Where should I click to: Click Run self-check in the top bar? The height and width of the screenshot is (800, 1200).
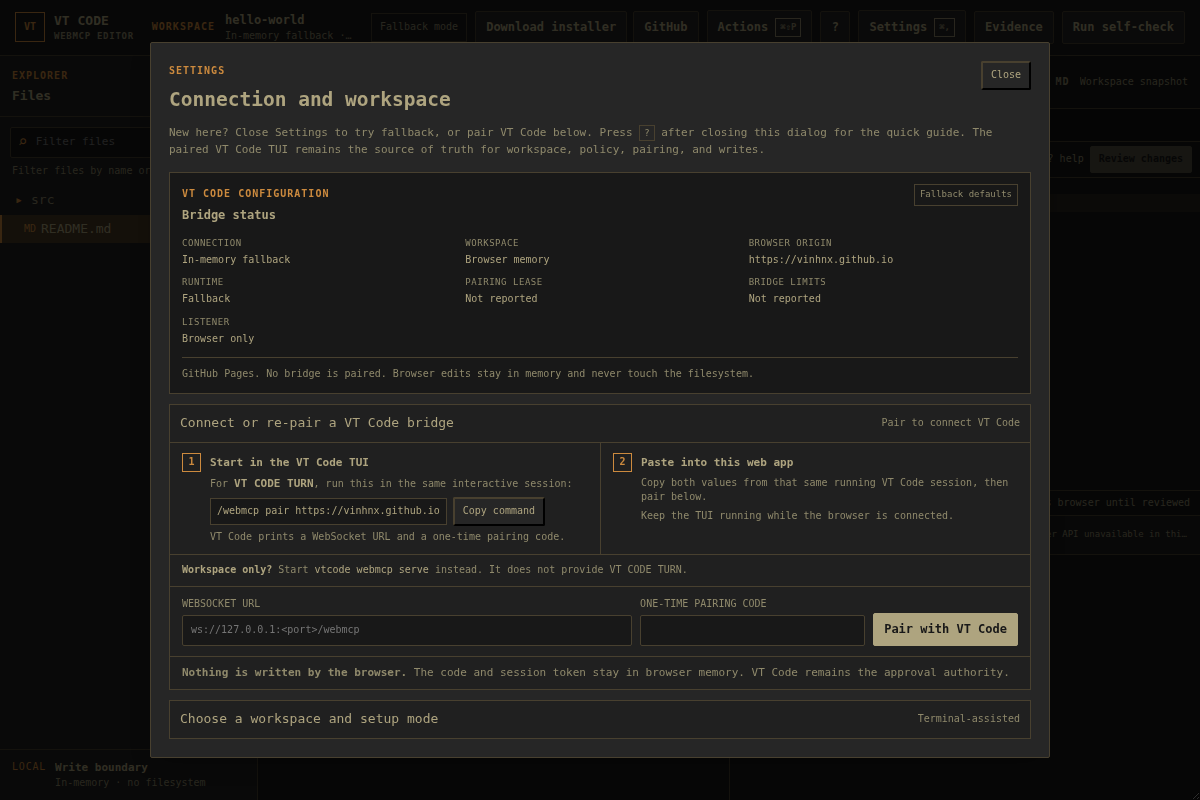pos(1123,27)
